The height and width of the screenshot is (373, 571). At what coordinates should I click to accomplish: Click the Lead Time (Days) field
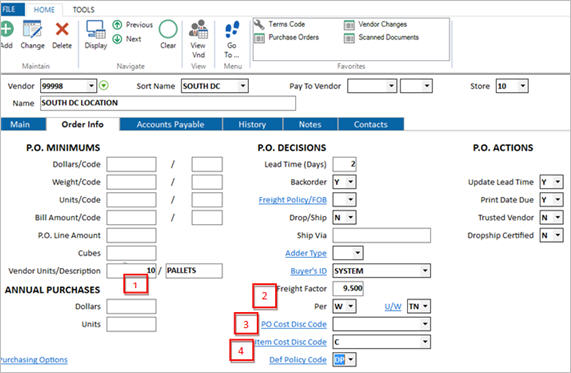point(344,164)
